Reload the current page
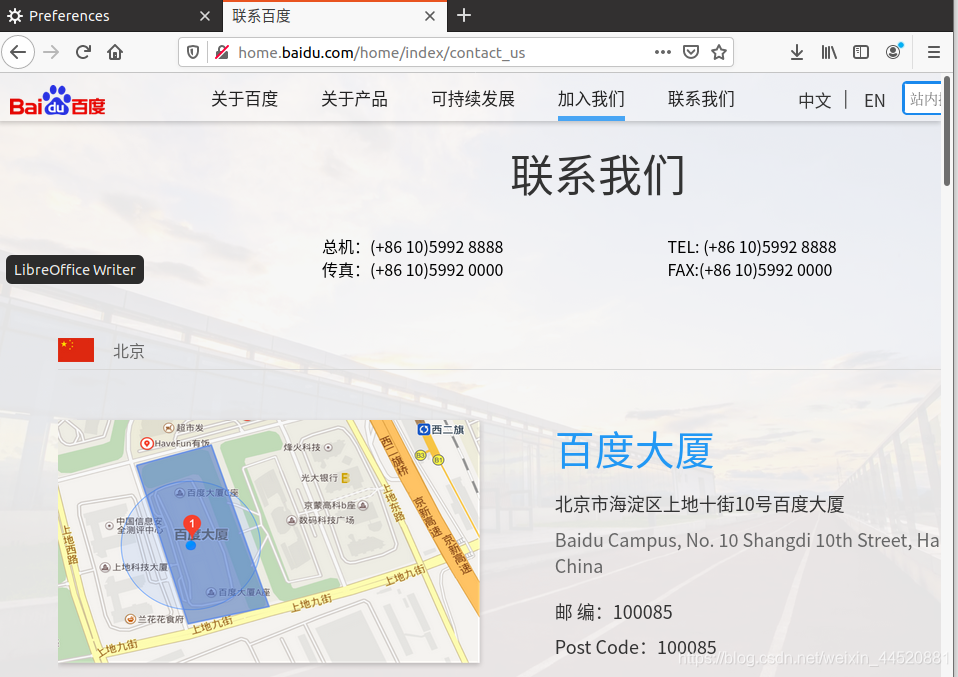The image size is (958, 677). coord(83,53)
